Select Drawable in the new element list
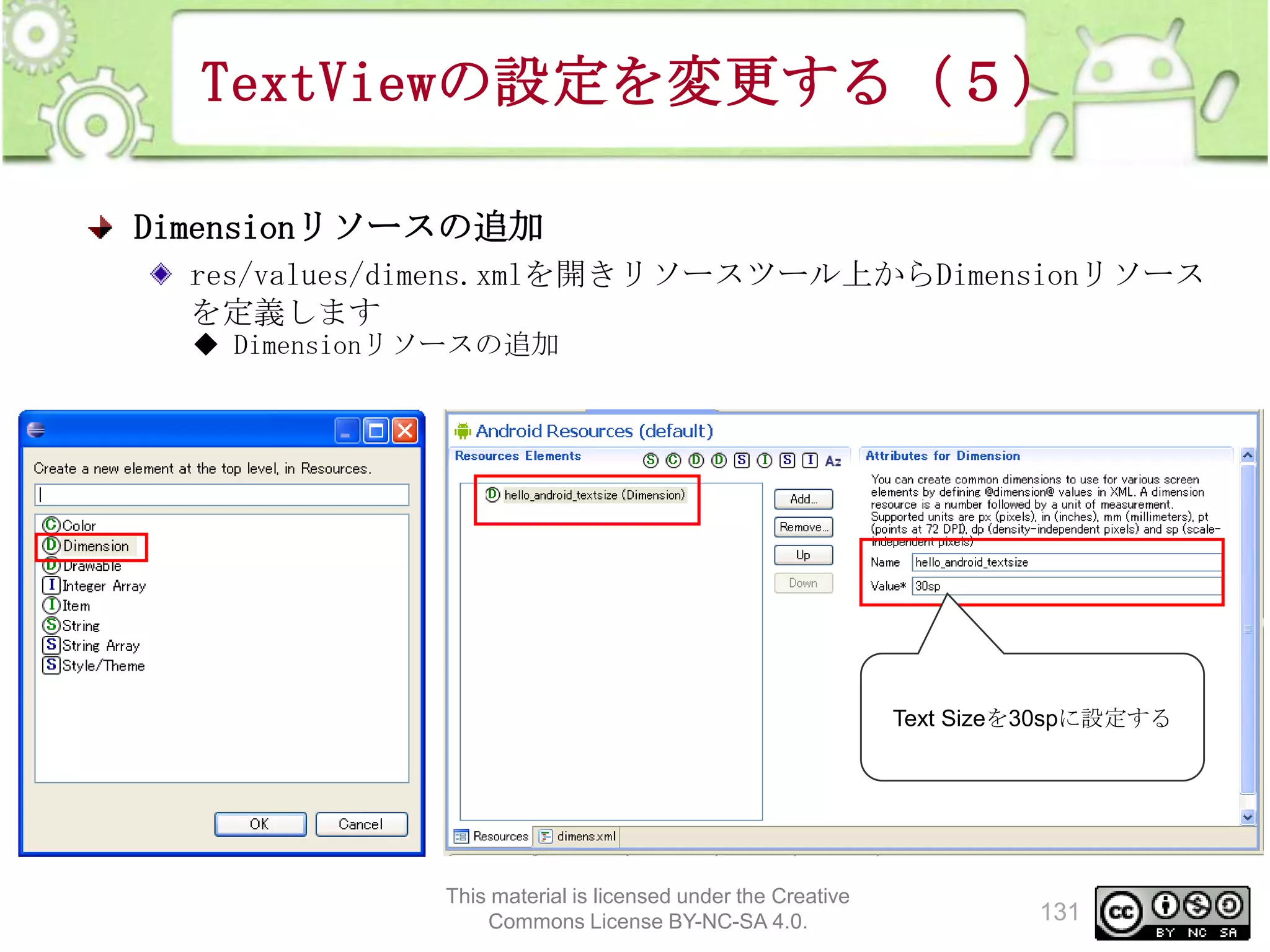This screenshot has width=1270, height=952. click(82, 565)
